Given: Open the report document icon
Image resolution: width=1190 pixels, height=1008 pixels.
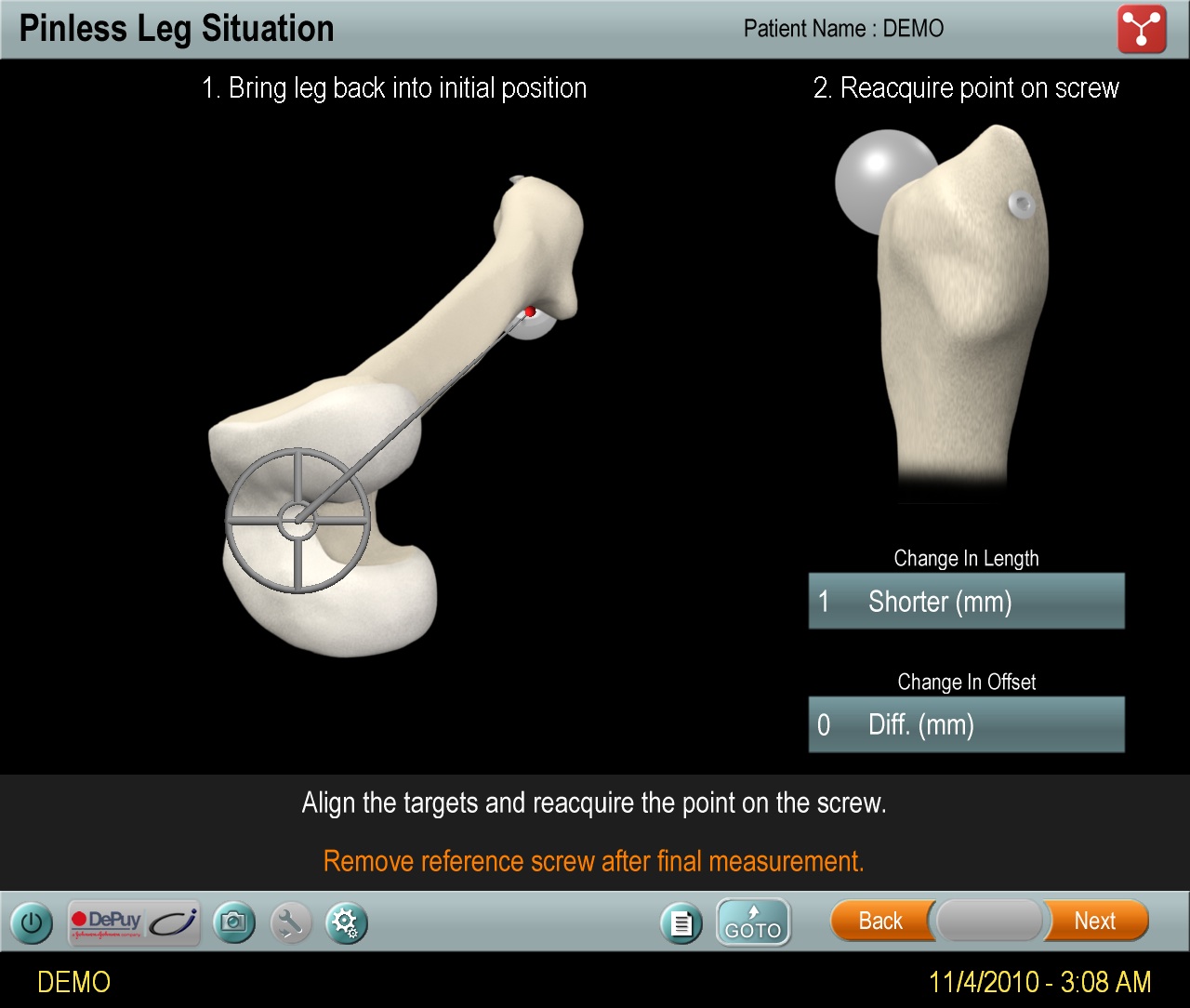Looking at the screenshot, I should pyautogui.click(x=681, y=923).
